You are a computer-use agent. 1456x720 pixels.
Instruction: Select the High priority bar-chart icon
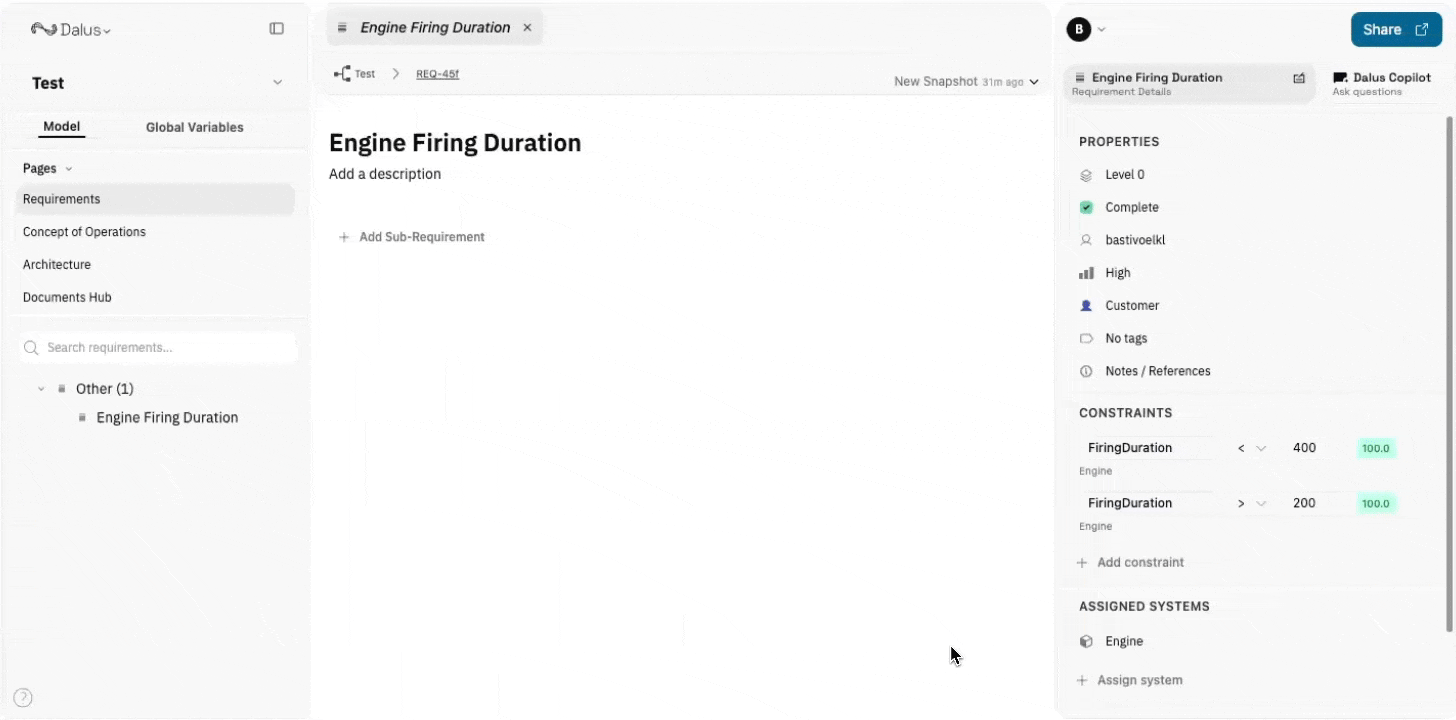click(x=1086, y=272)
